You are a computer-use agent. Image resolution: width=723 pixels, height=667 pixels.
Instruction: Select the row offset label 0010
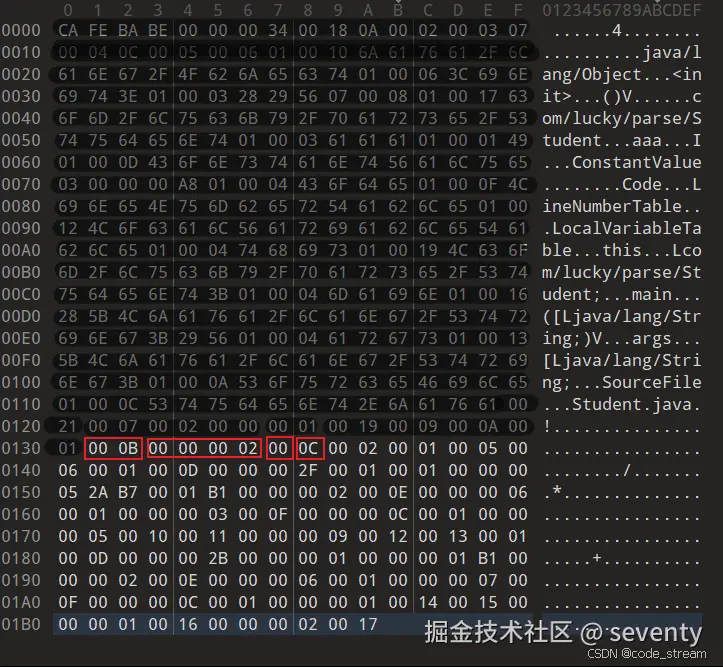click(21, 53)
